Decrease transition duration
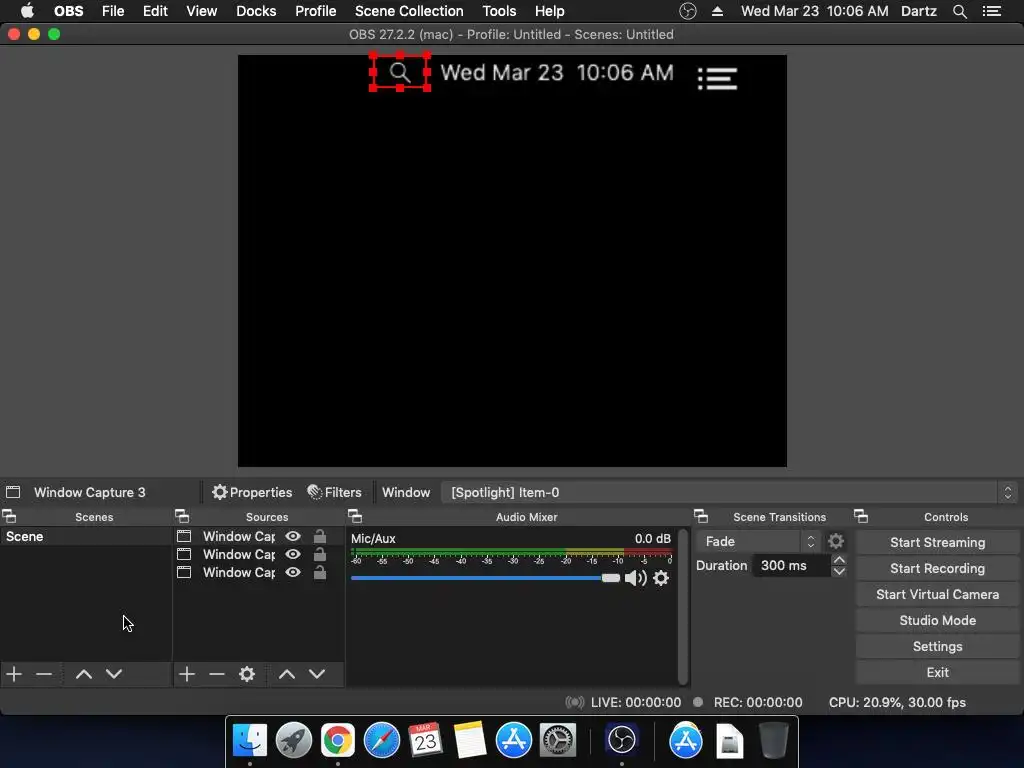Screen dimensions: 1024x768 [x=839, y=571]
